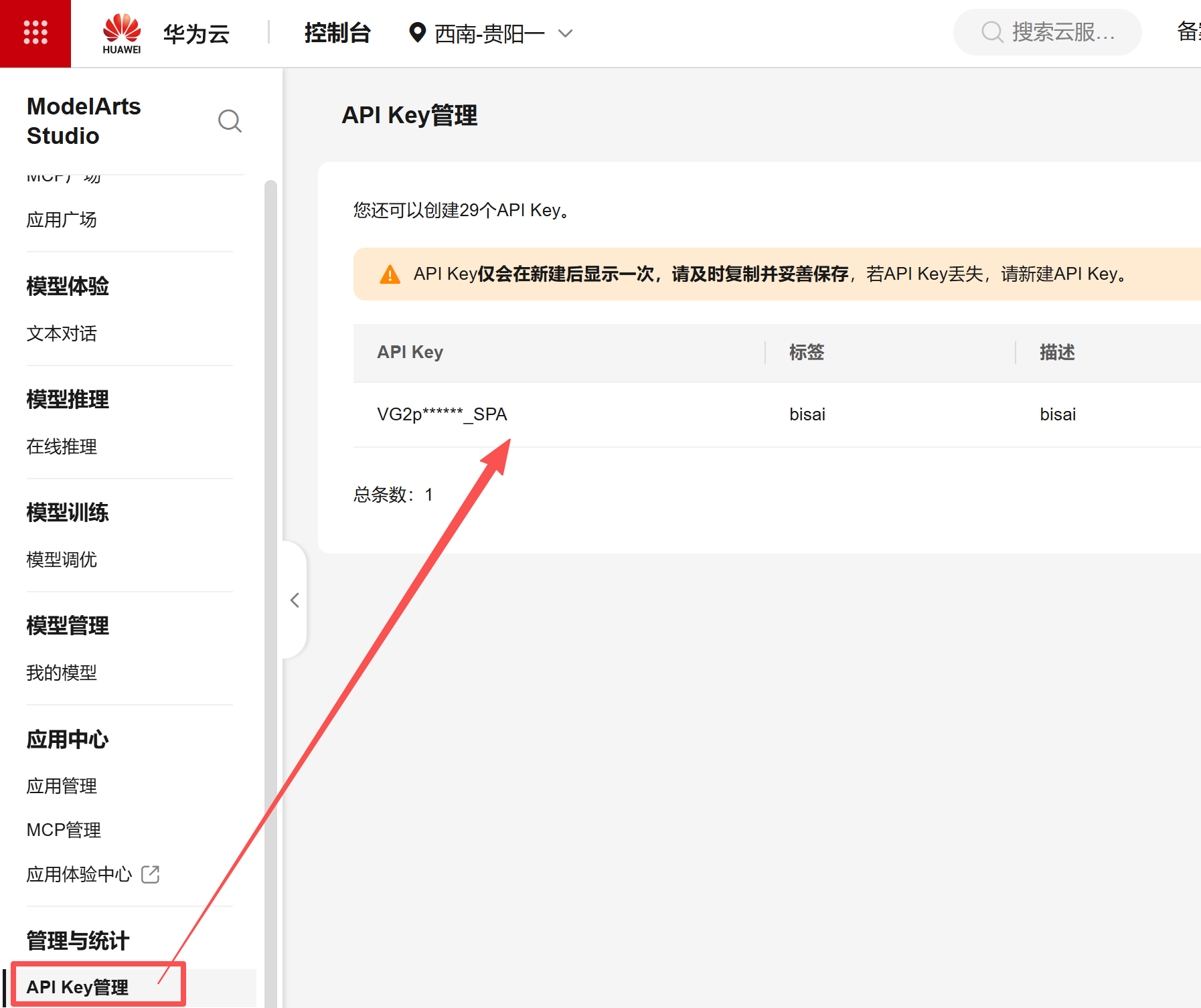
Task: Open 应用体验中心 external link
Action: [79, 874]
